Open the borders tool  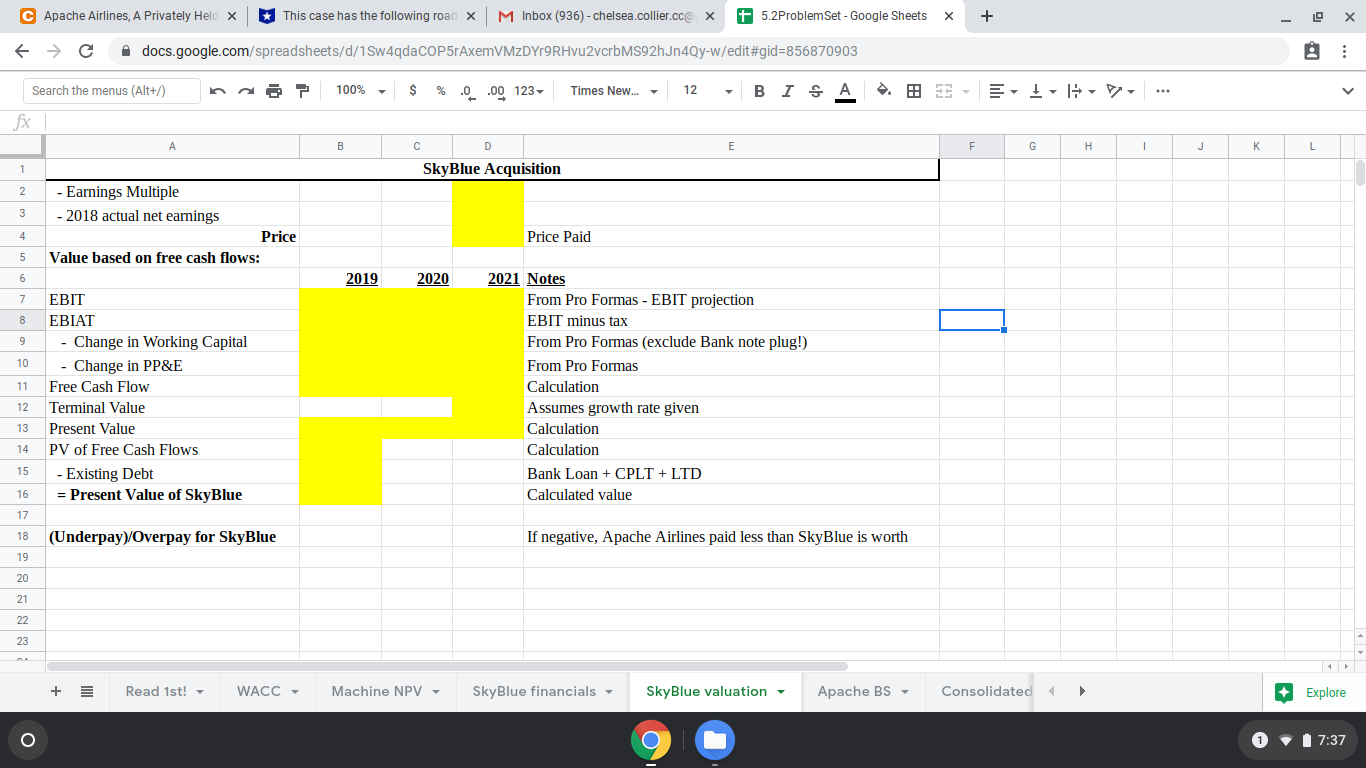(x=912, y=91)
